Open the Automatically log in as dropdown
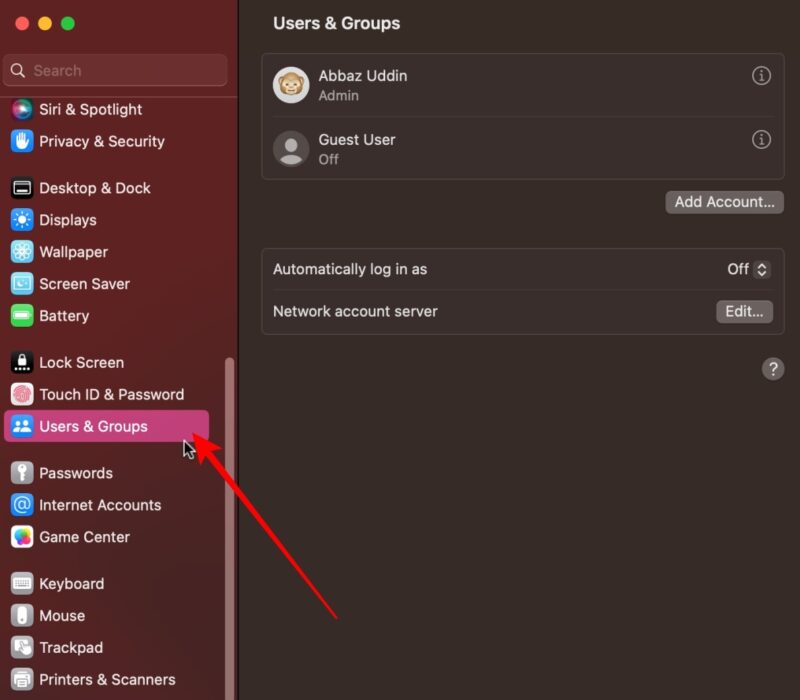 point(747,269)
